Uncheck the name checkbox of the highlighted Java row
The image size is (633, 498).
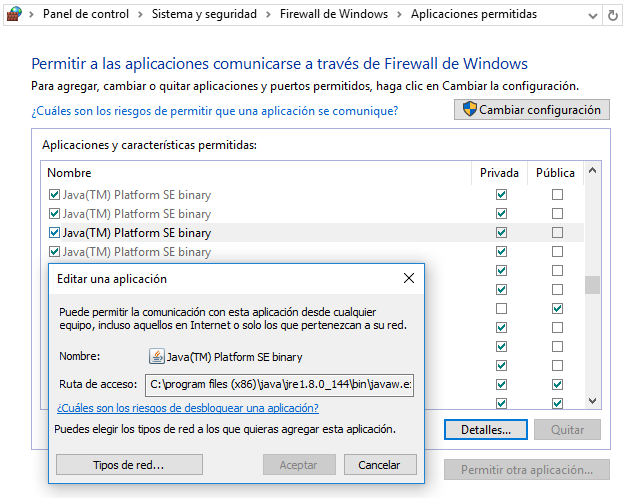55,233
